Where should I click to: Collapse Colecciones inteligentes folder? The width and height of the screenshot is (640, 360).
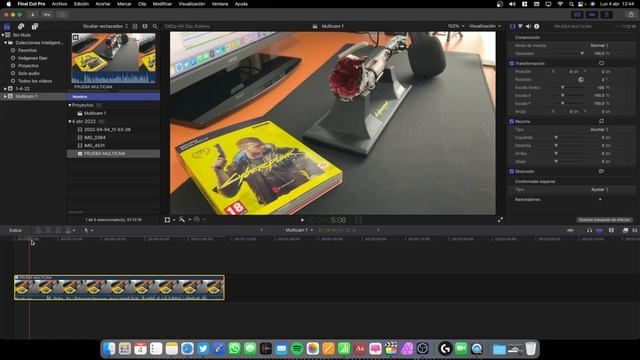point(6,42)
